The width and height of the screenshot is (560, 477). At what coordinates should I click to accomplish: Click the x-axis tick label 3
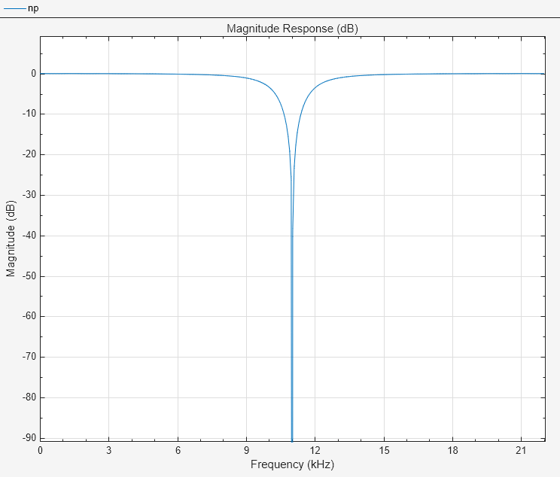click(x=109, y=451)
